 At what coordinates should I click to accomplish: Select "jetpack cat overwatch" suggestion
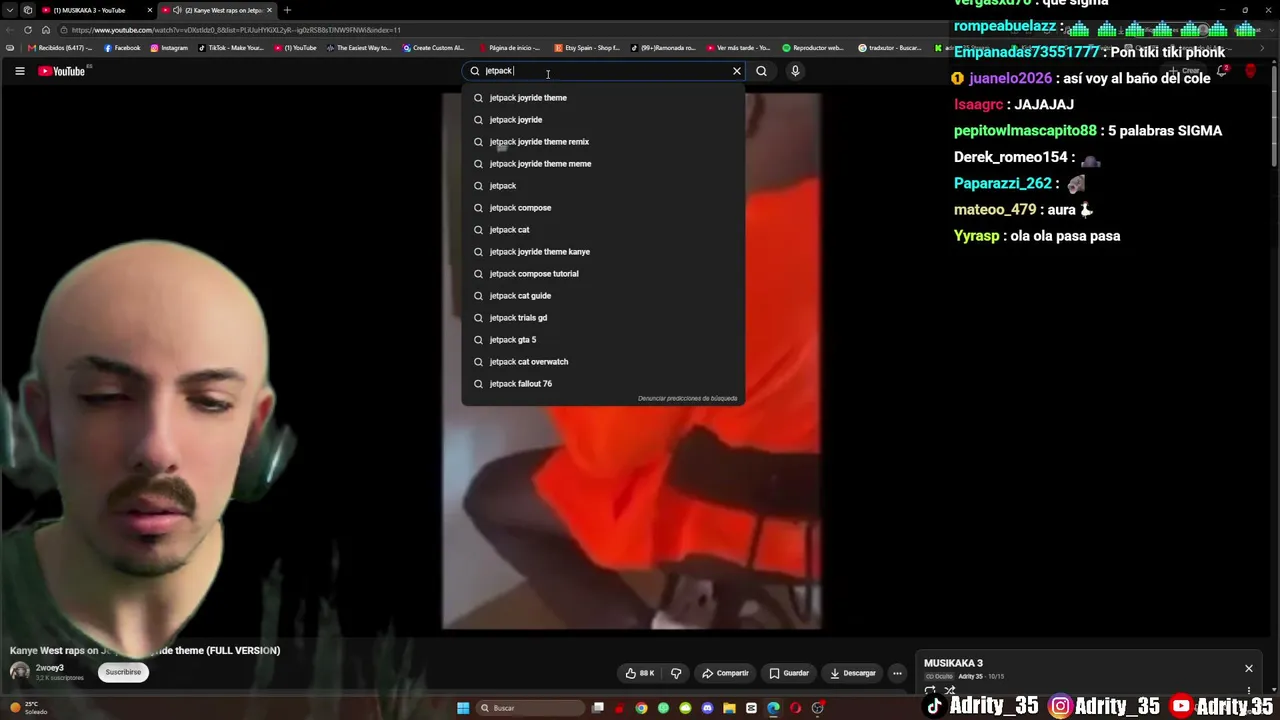pos(603,362)
